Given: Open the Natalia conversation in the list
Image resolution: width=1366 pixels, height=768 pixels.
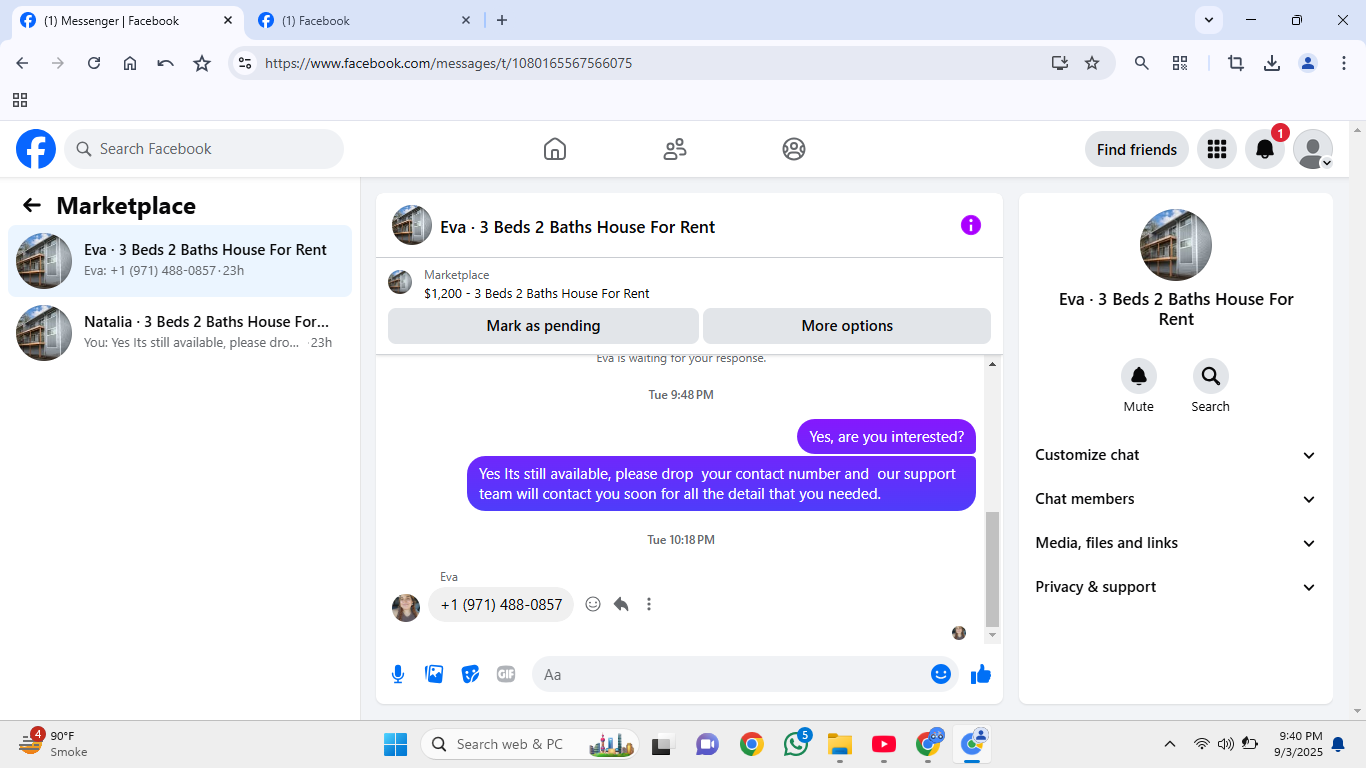Looking at the screenshot, I should click(180, 333).
